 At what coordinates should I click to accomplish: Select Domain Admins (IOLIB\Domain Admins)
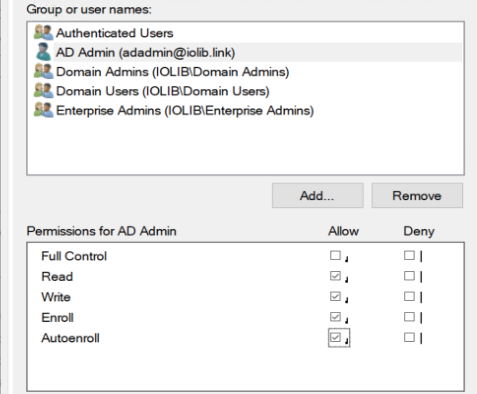click(172, 72)
